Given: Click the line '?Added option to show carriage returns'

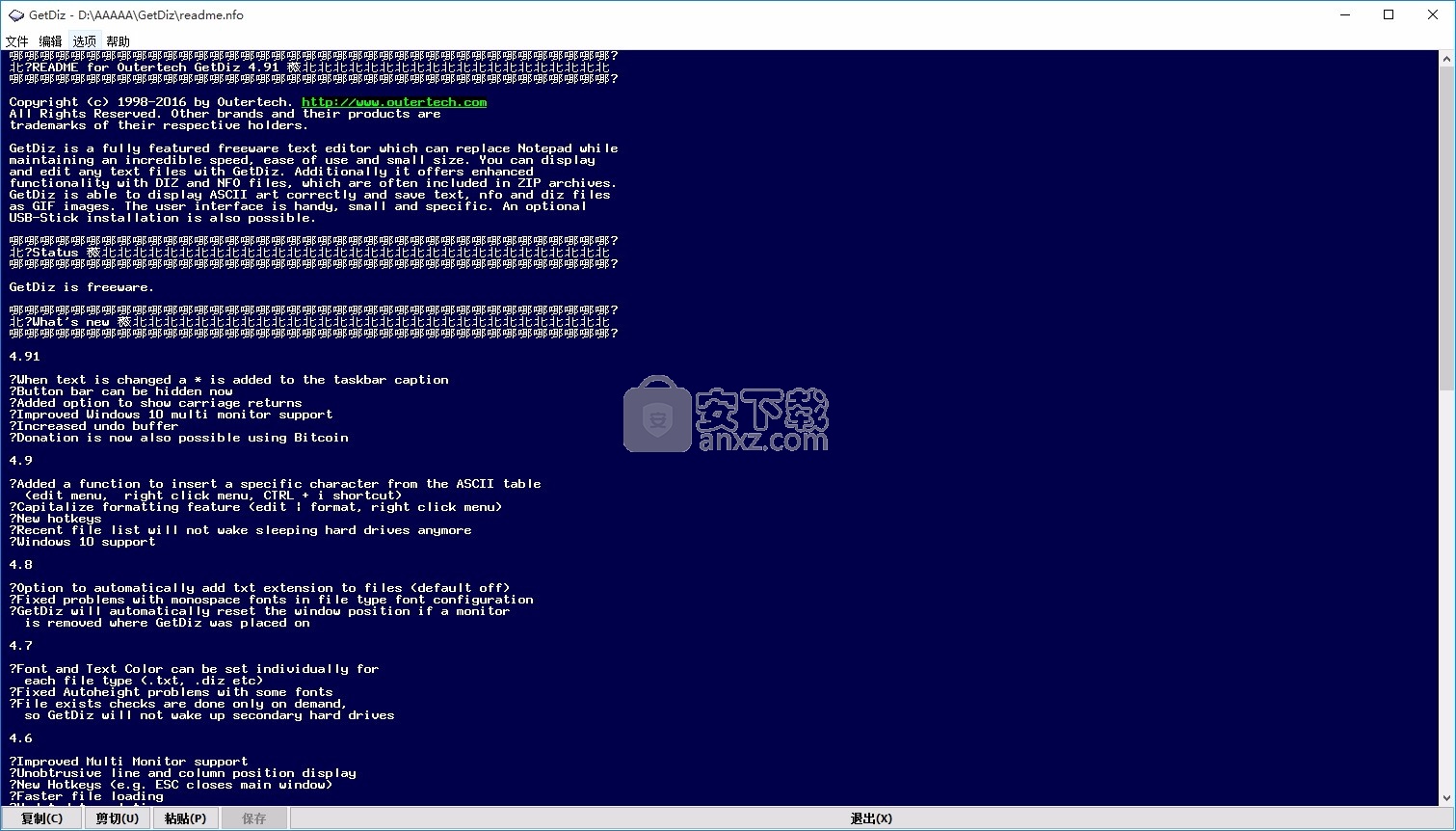Looking at the screenshot, I should click(x=155, y=403).
